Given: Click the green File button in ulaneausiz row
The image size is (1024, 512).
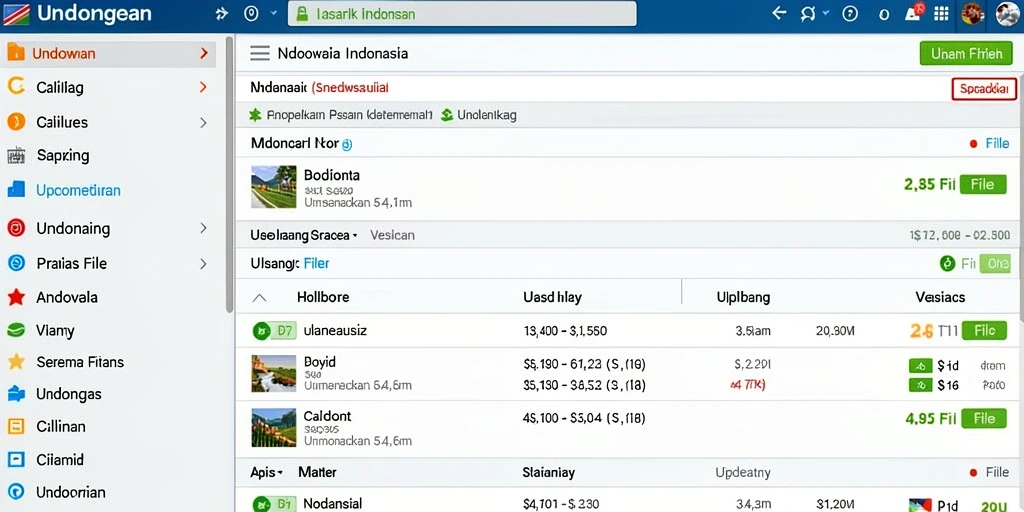Looking at the screenshot, I should pos(984,330).
